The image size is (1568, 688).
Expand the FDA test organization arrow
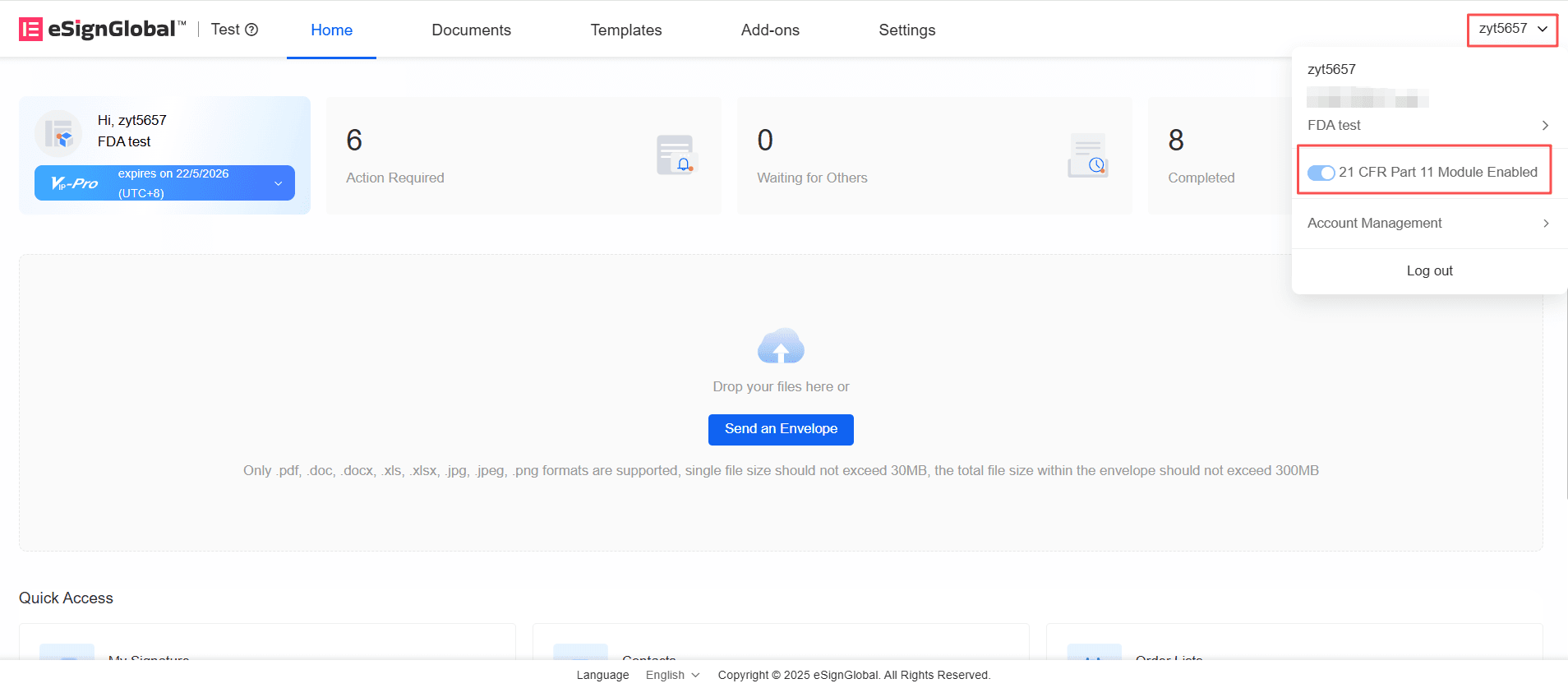pyautogui.click(x=1545, y=126)
